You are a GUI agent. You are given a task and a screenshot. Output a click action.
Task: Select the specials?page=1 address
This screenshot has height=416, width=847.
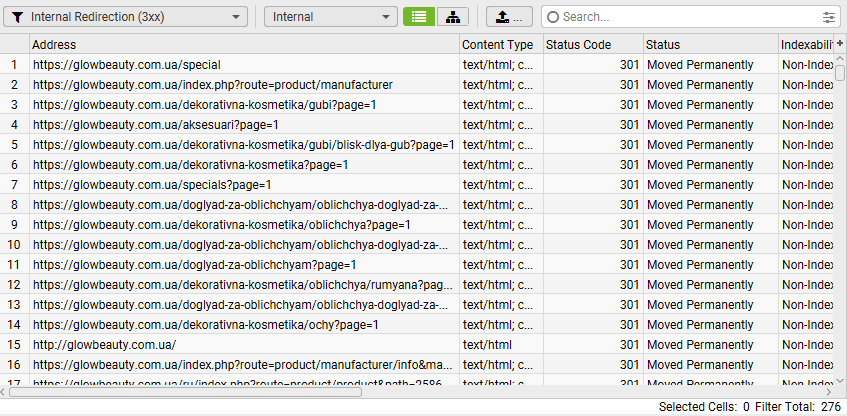click(152, 185)
